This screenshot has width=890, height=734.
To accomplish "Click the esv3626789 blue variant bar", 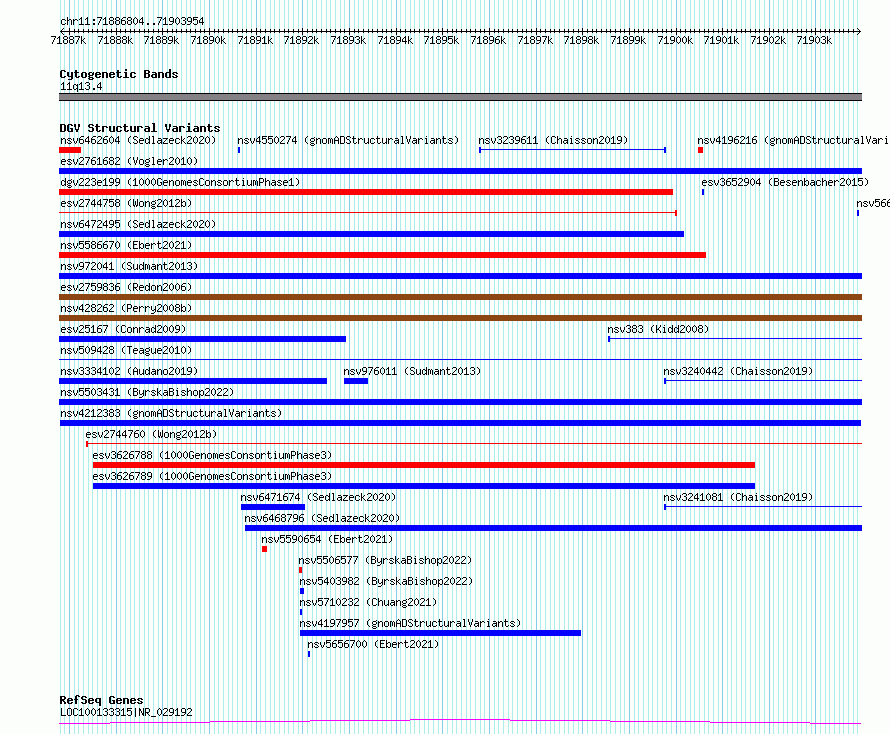I will coord(424,486).
